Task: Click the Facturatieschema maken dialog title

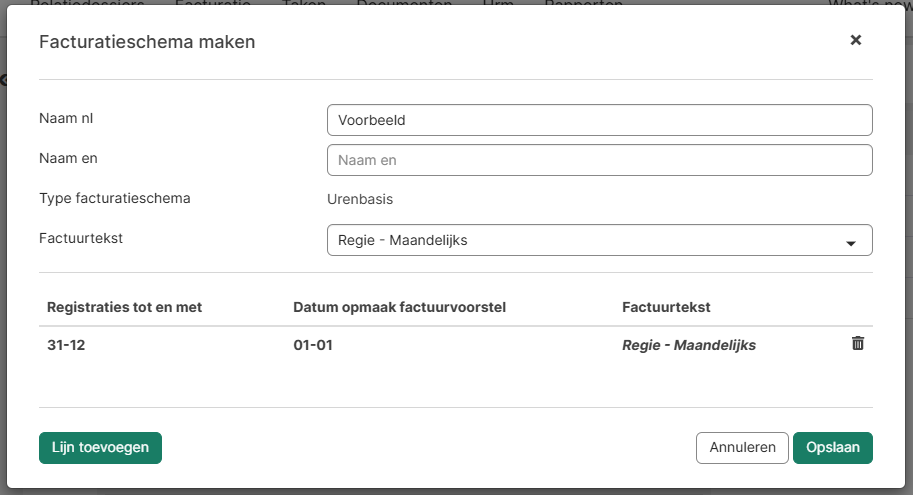Action: (x=147, y=42)
